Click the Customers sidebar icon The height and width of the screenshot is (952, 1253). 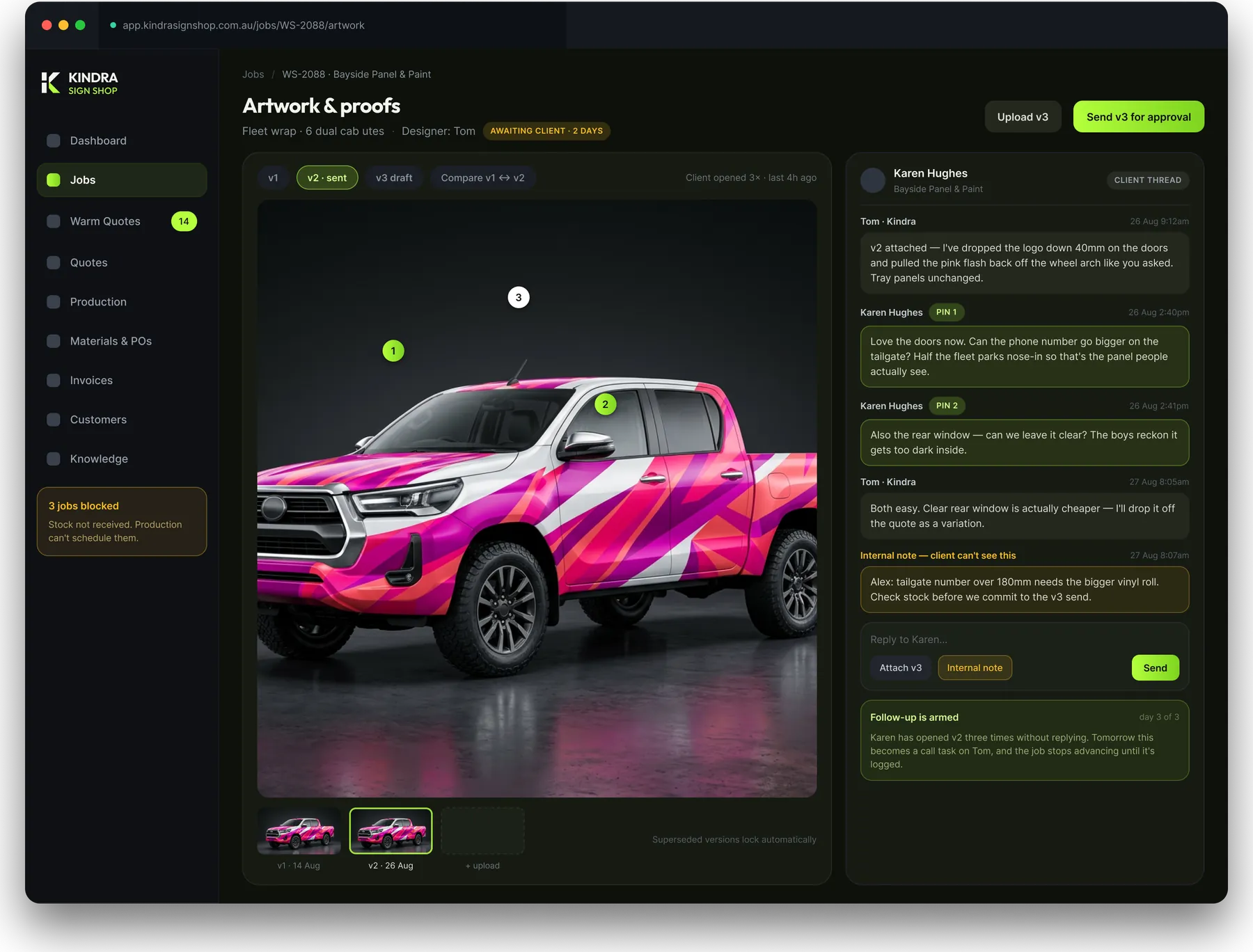tap(54, 420)
